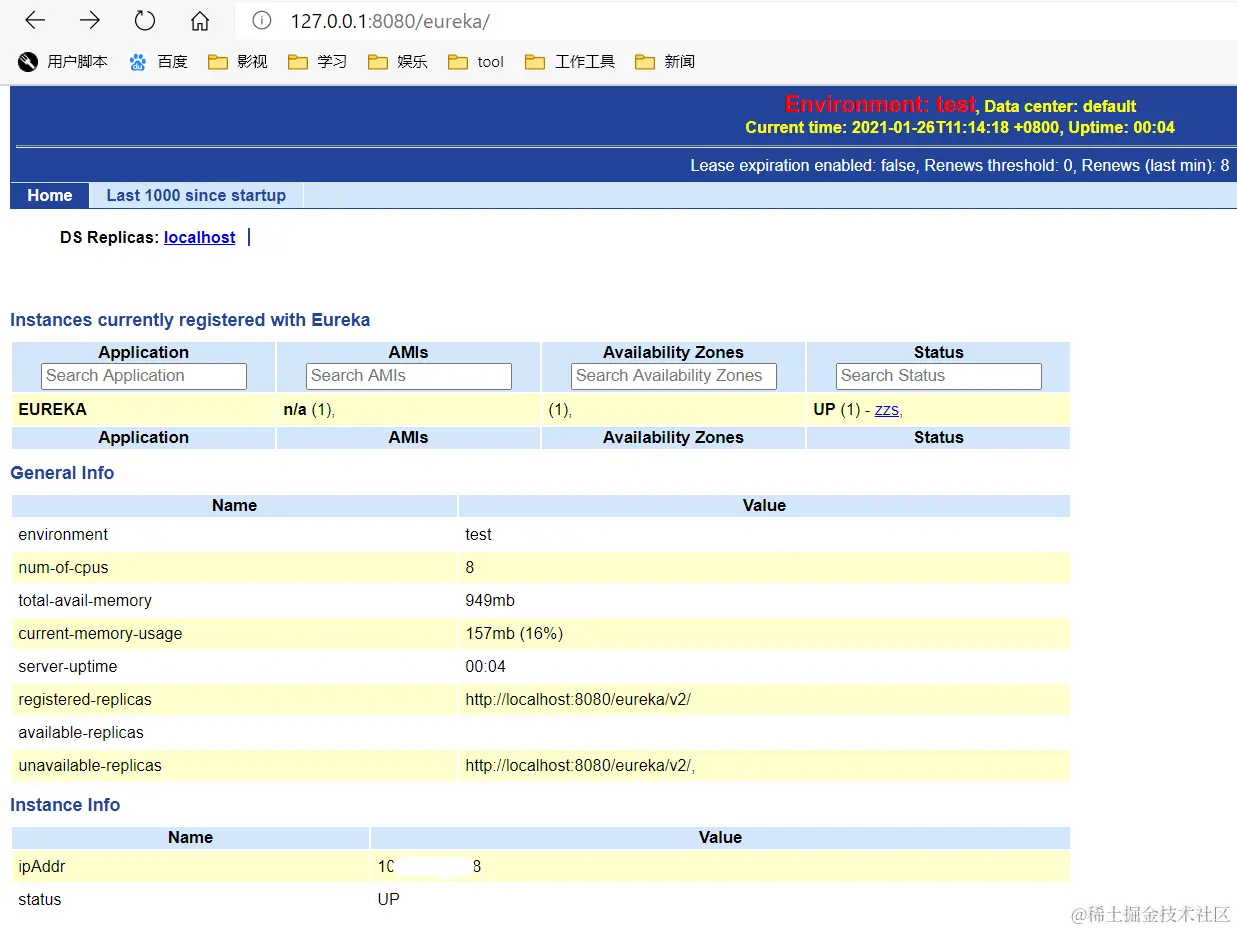Image resolution: width=1237 pixels, height=931 pixels.
Task: Follow the localhost DS replica link
Action: click(x=200, y=237)
